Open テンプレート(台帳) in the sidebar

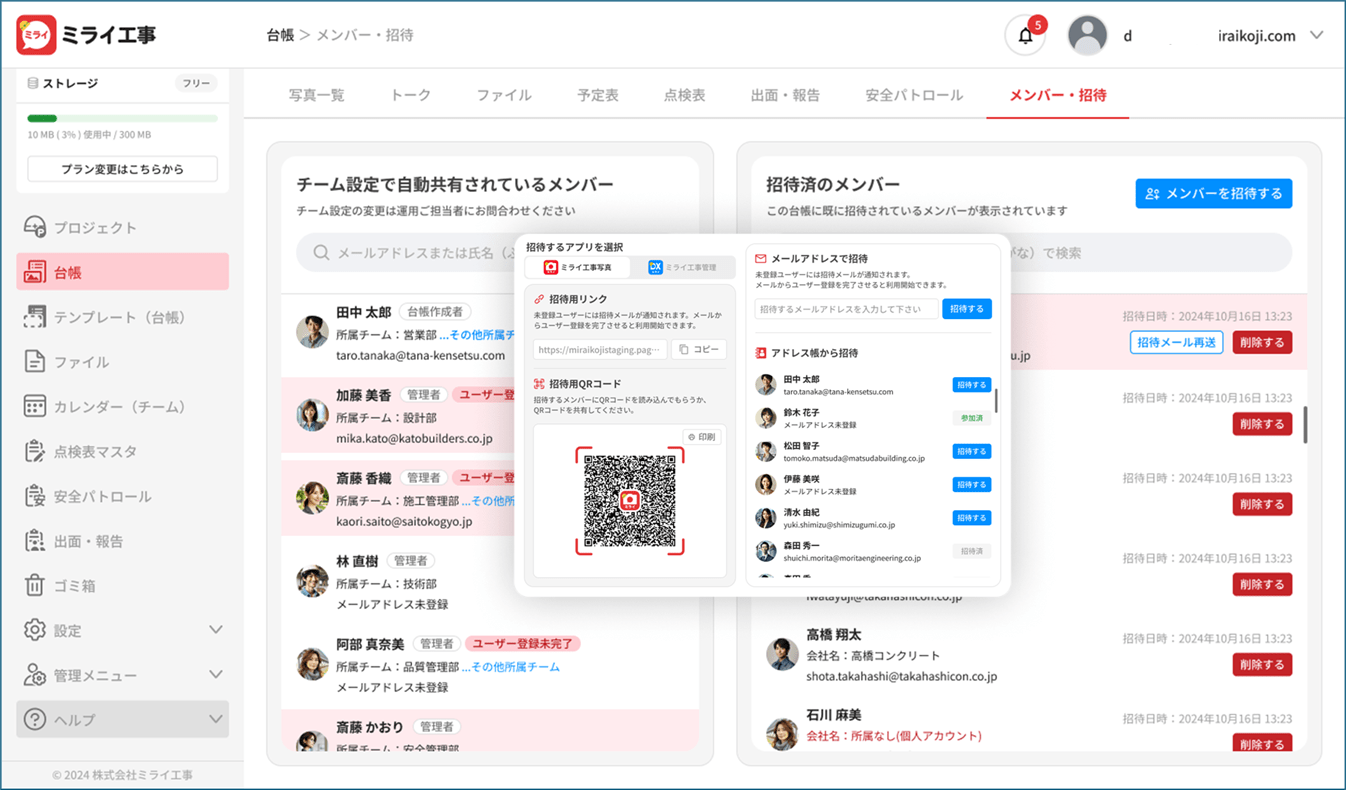pos(122,317)
